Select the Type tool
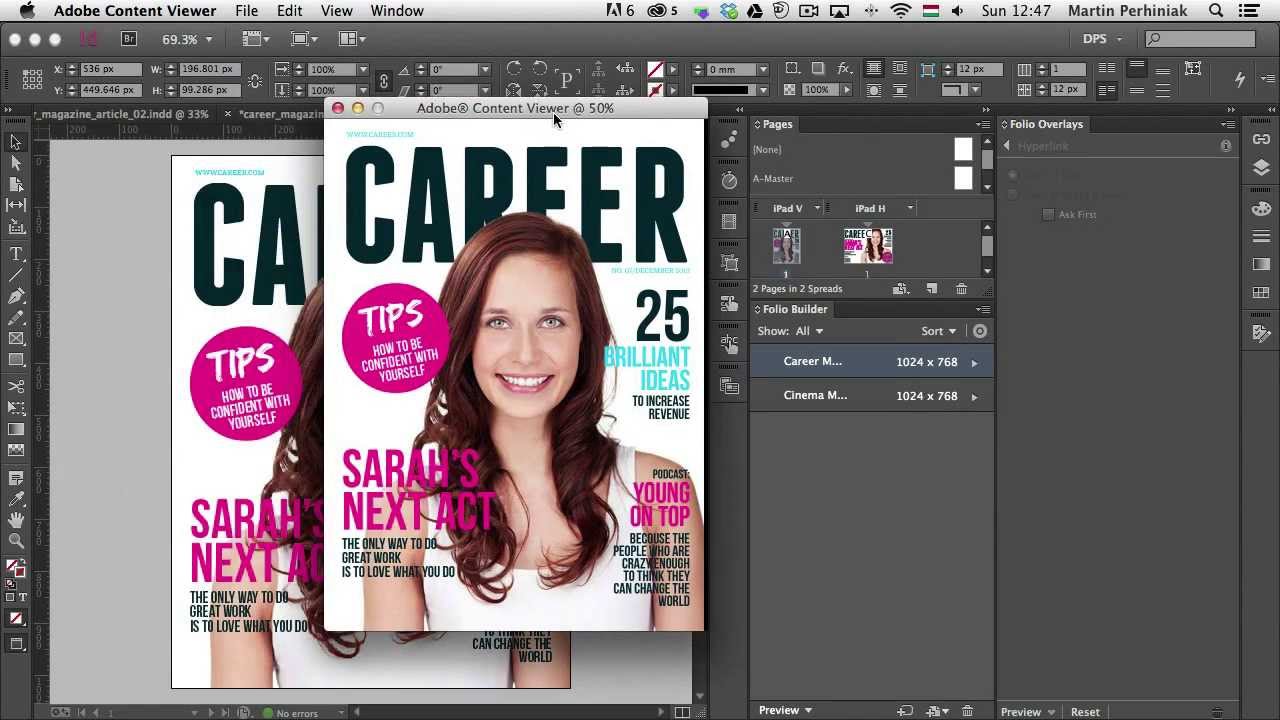This screenshot has height=720, width=1280. [x=16, y=254]
